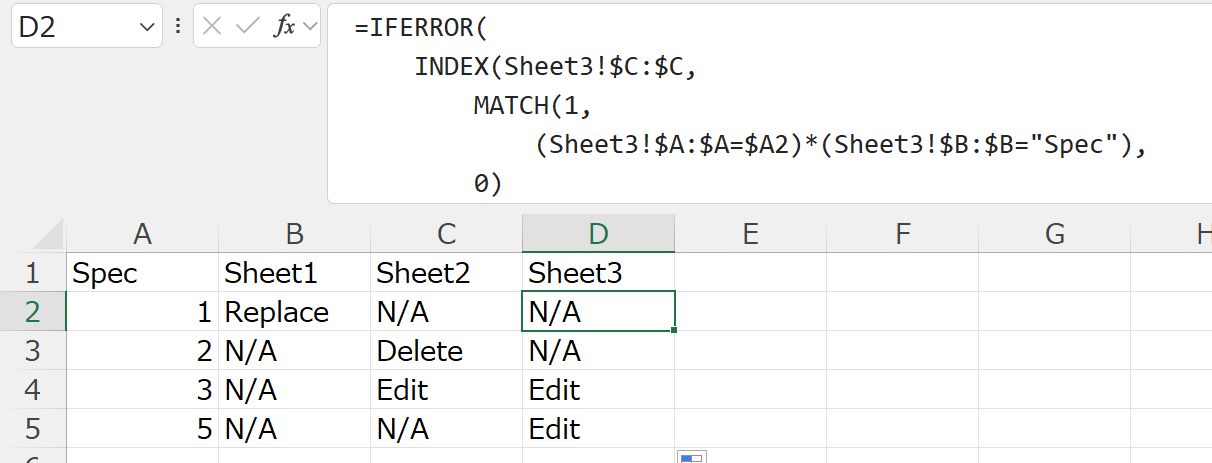
Task: Click cell D4 containing Edit
Action: point(598,390)
